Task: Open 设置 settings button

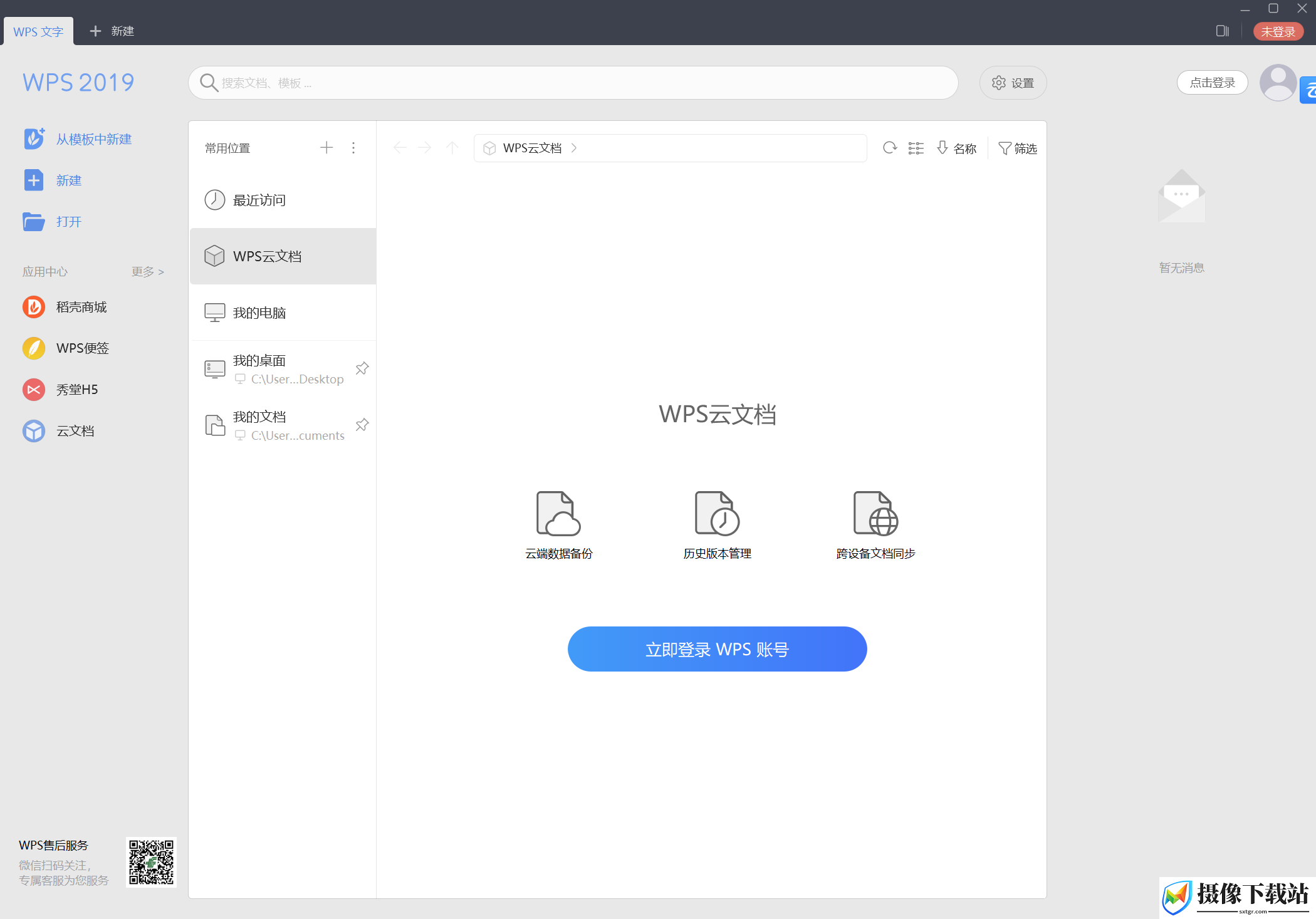Action: 1013,83
